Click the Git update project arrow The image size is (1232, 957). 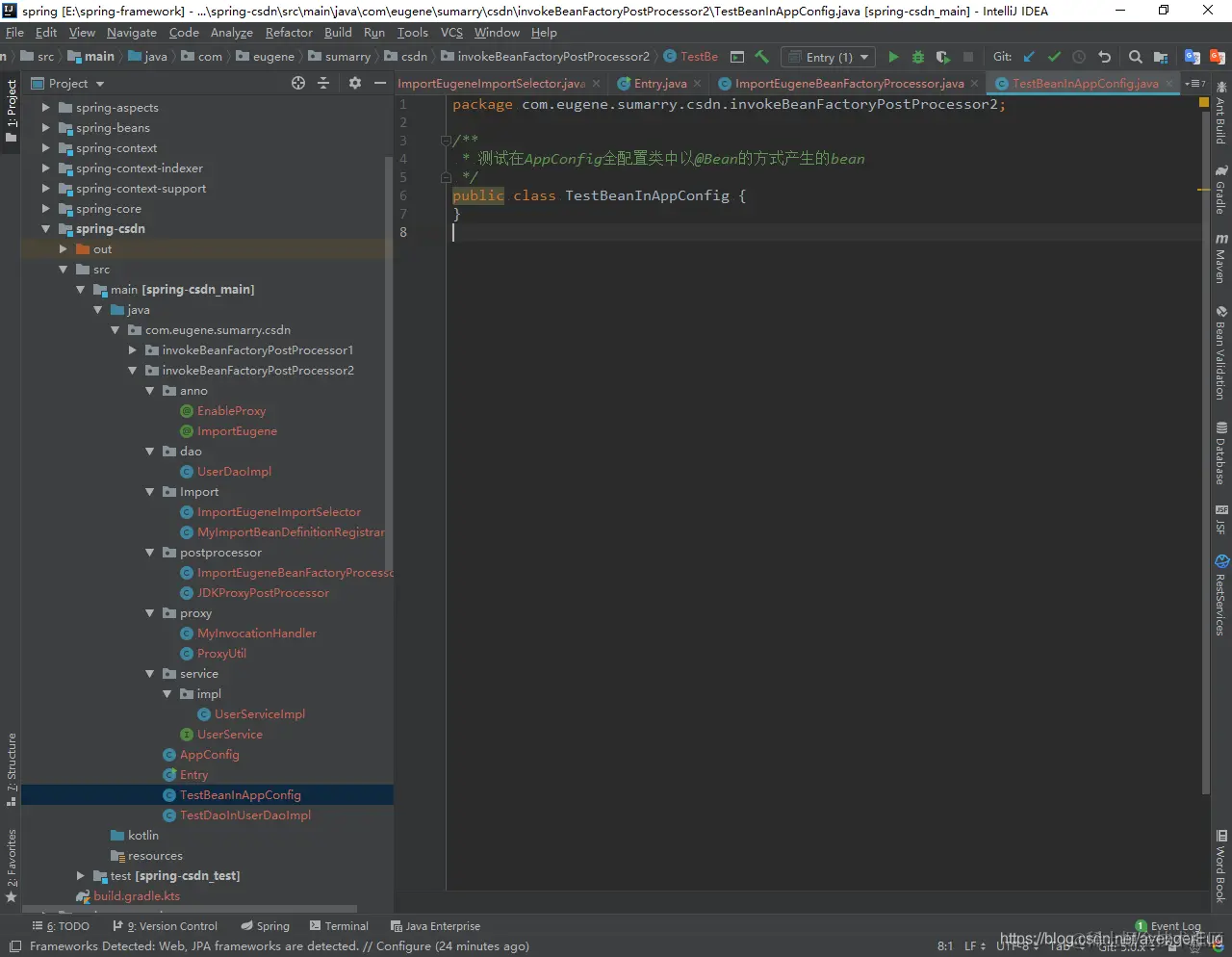(1029, 57)
